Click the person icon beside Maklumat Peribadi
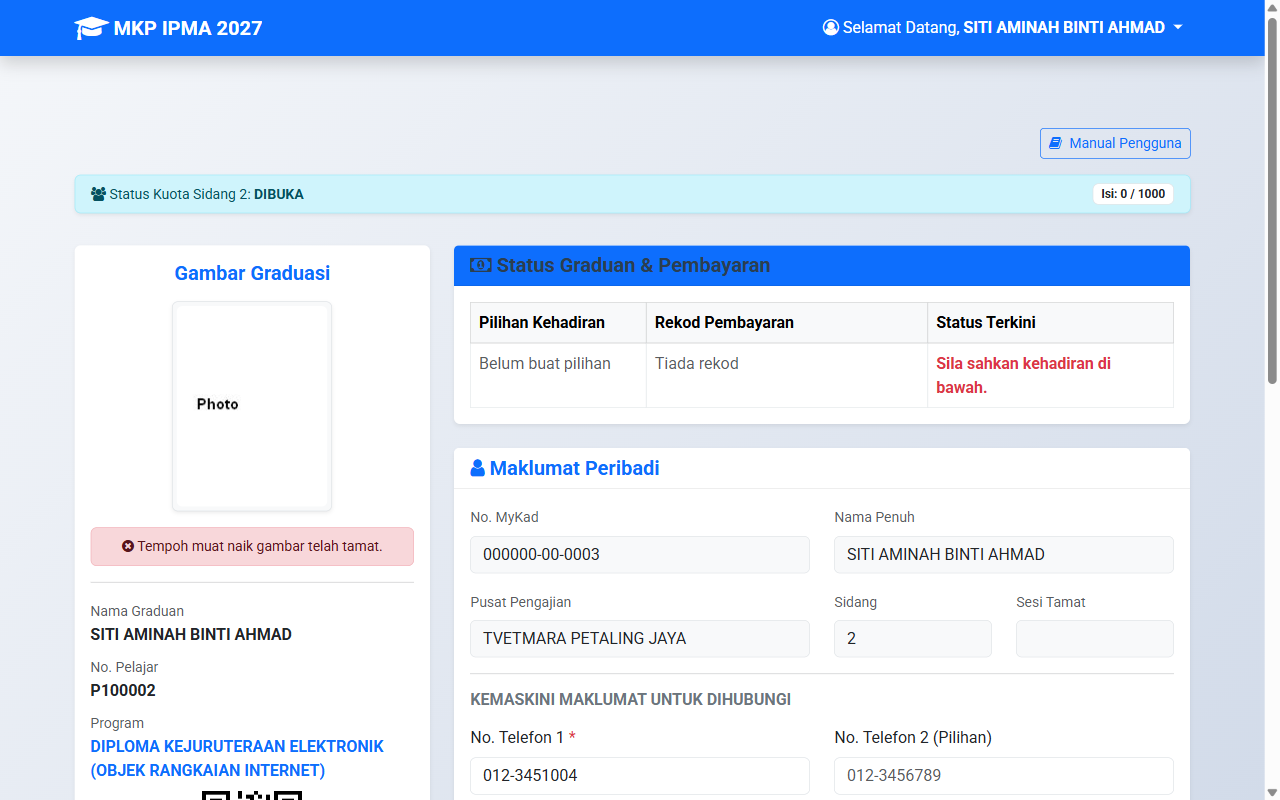Image resolution: width=1280 pixels, height=800 pixels. click(x=478, y=468)
